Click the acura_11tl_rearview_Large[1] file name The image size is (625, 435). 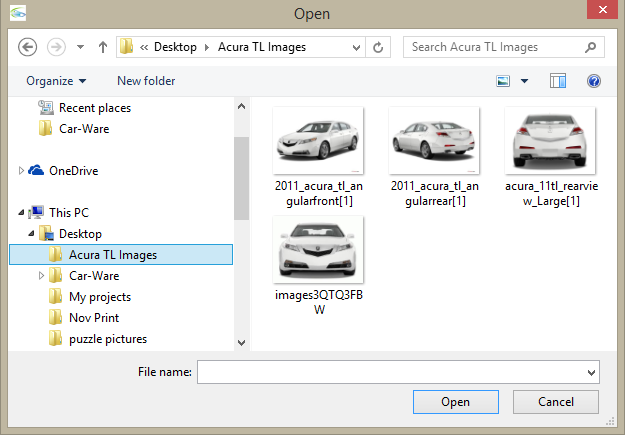551,193
